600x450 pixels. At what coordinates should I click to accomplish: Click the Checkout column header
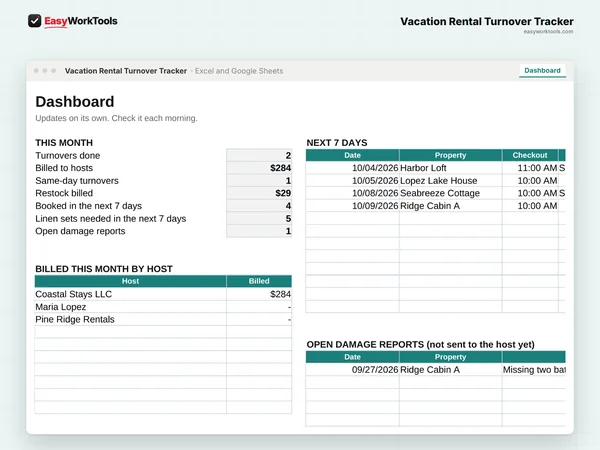coord(530,155)
